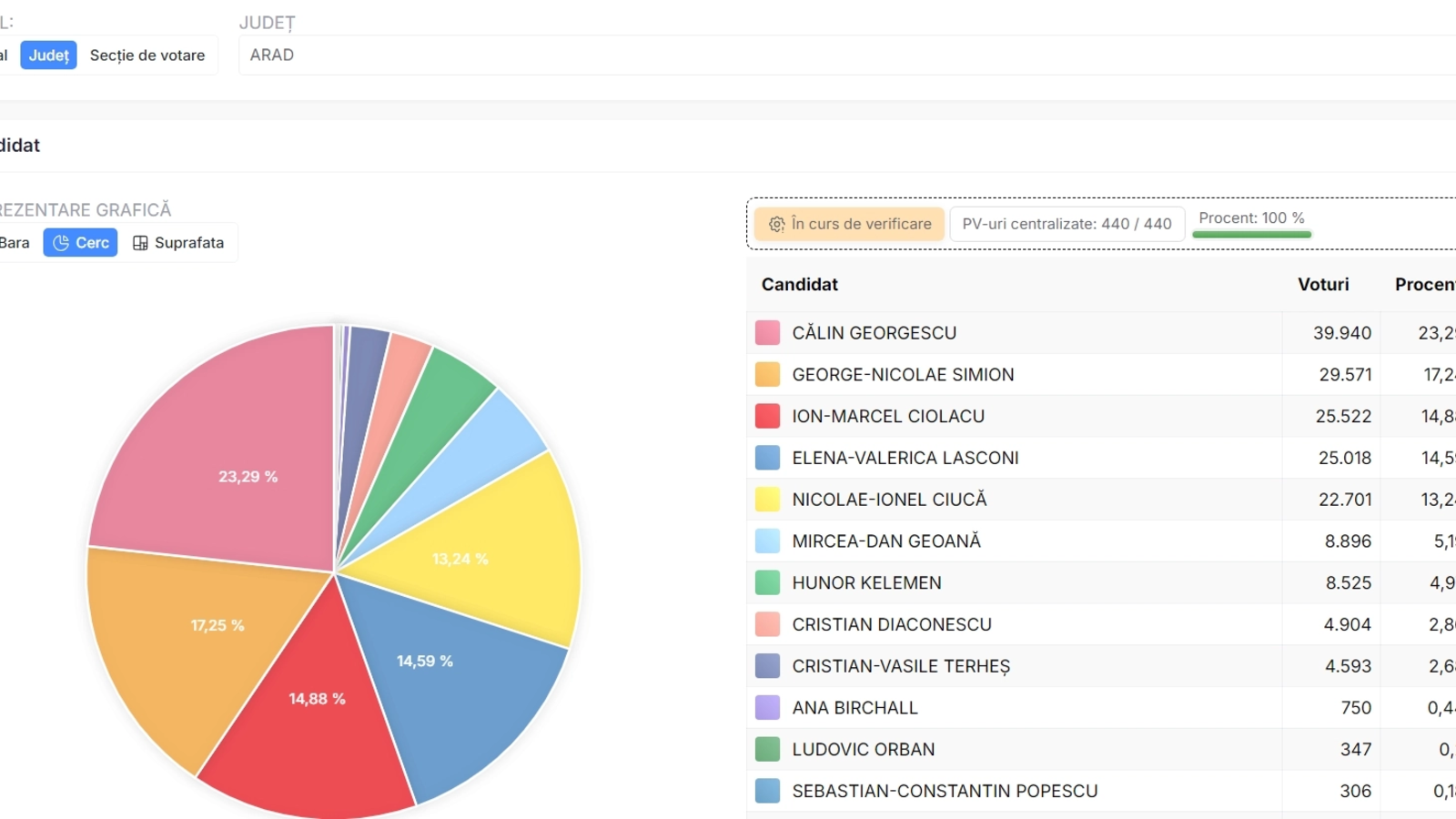Click the gear icon in verification badge

pyautogui.click(x=776, y=224)
